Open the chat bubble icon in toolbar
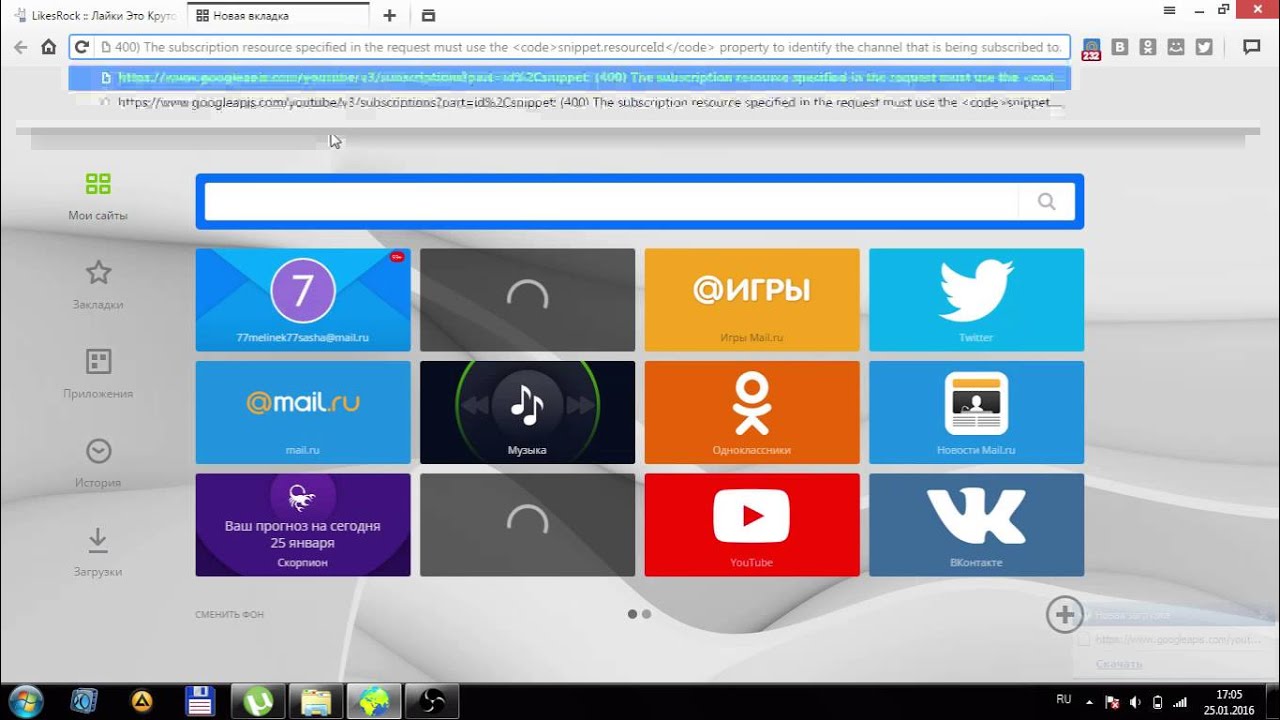Viewport: 1280px width, 720px height. pos(1251,47)
